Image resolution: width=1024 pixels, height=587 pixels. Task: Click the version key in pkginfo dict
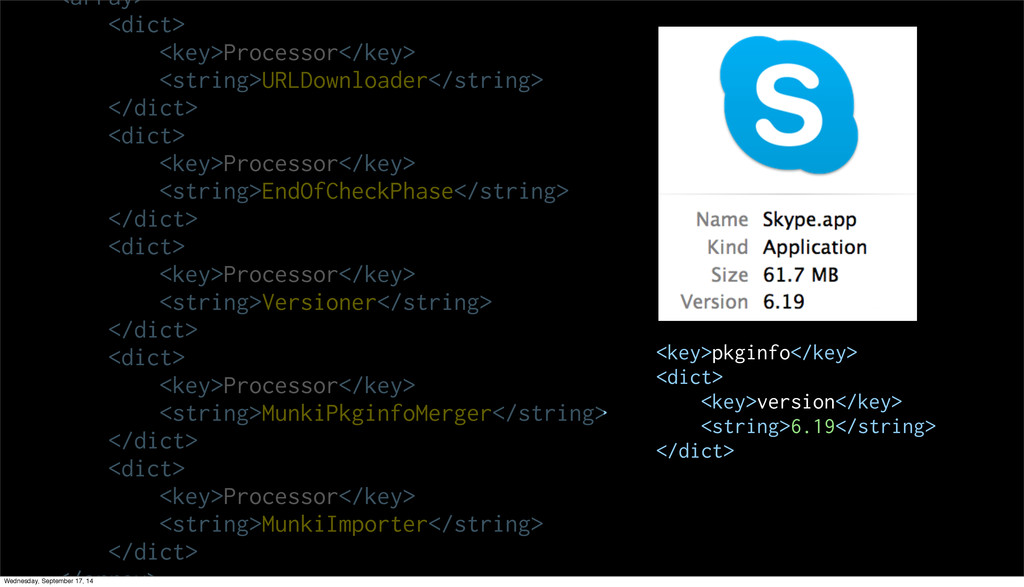(x=795, y=402)
